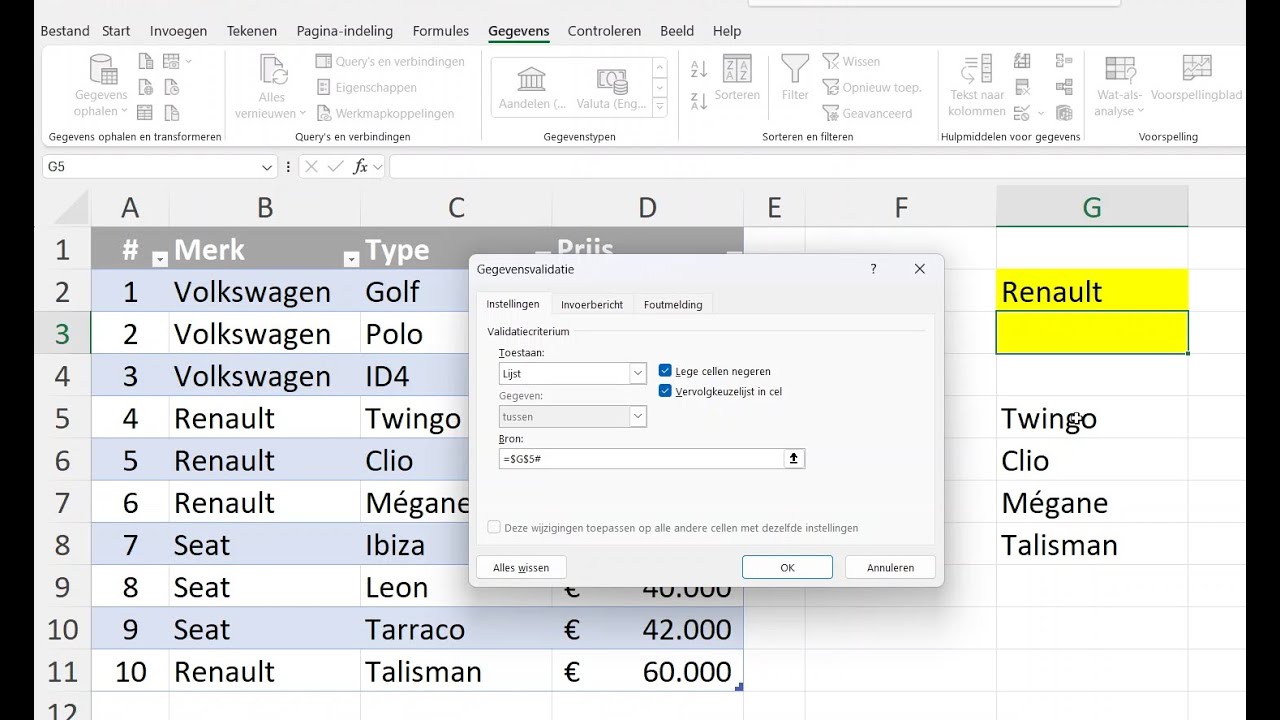
Task: Click the 60.000 price cell
Action: (x=647, y=671)
